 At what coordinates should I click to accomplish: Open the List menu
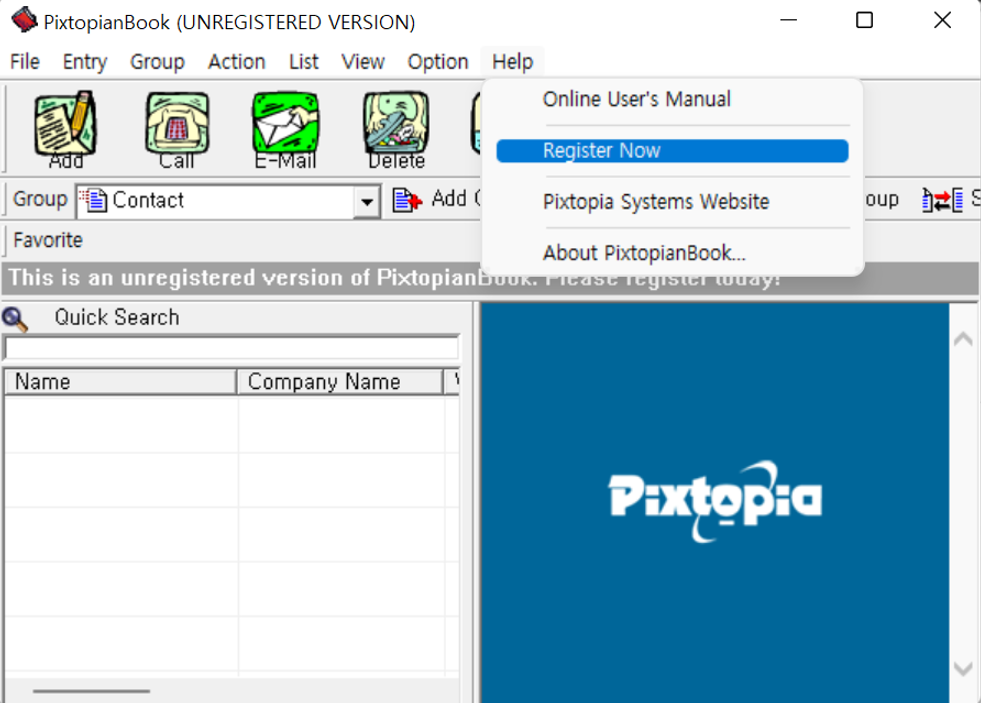pyautogui.click(x=303, y=62)
